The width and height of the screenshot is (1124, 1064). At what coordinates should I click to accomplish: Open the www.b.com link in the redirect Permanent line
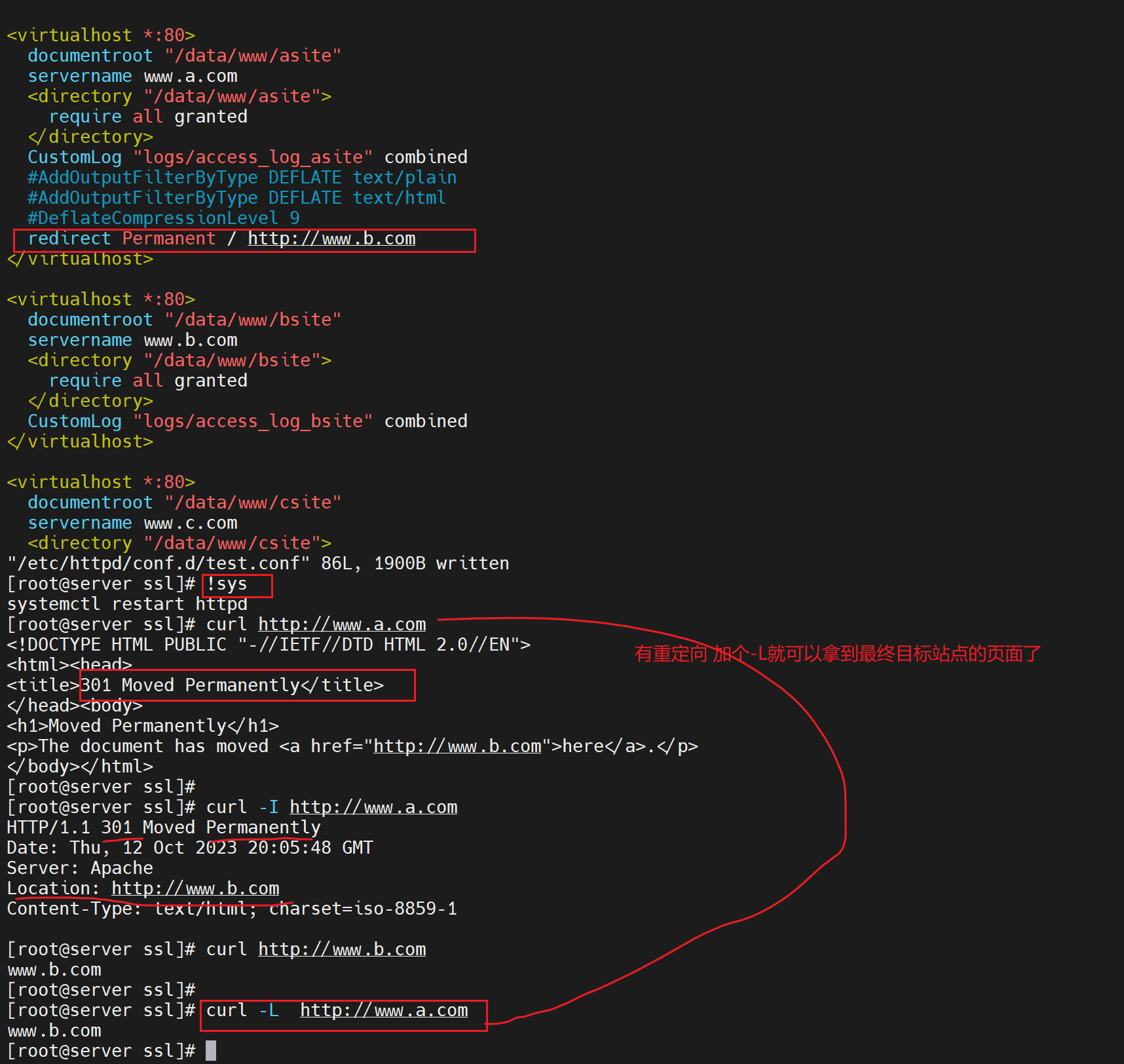tap(331, 238)
